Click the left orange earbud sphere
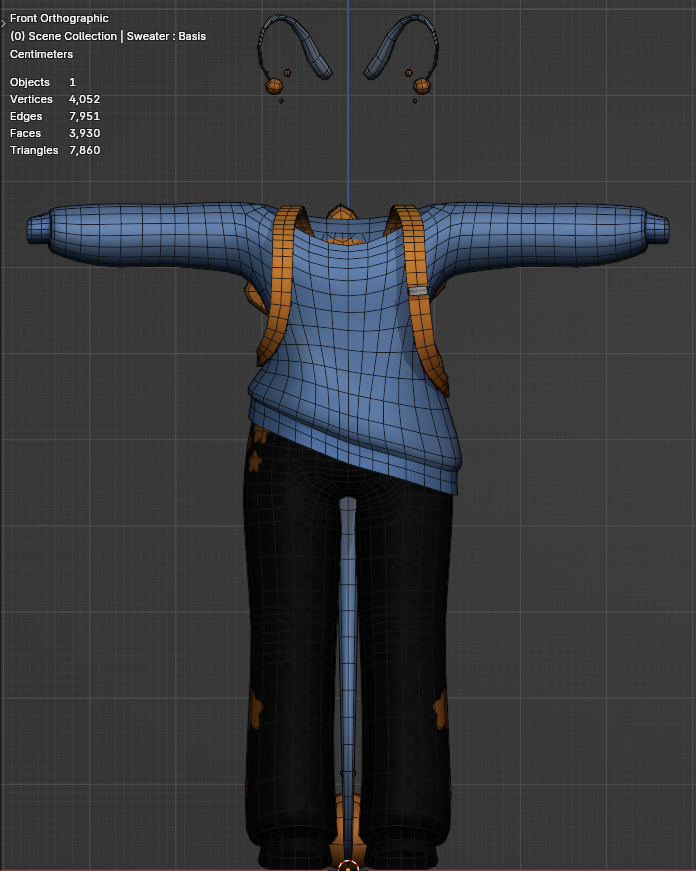The height and width of the screenshot is (871, 696). point(274,86)
